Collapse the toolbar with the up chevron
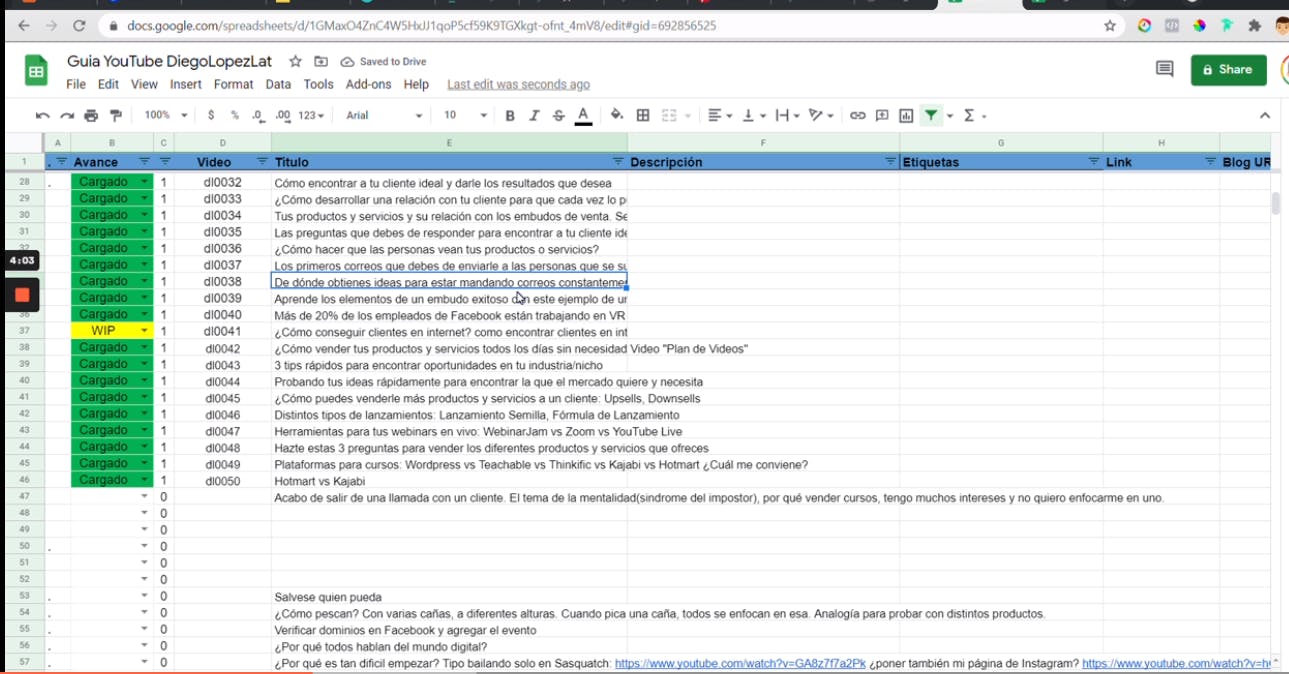 pyautogui.click(x=1265, y=116)
